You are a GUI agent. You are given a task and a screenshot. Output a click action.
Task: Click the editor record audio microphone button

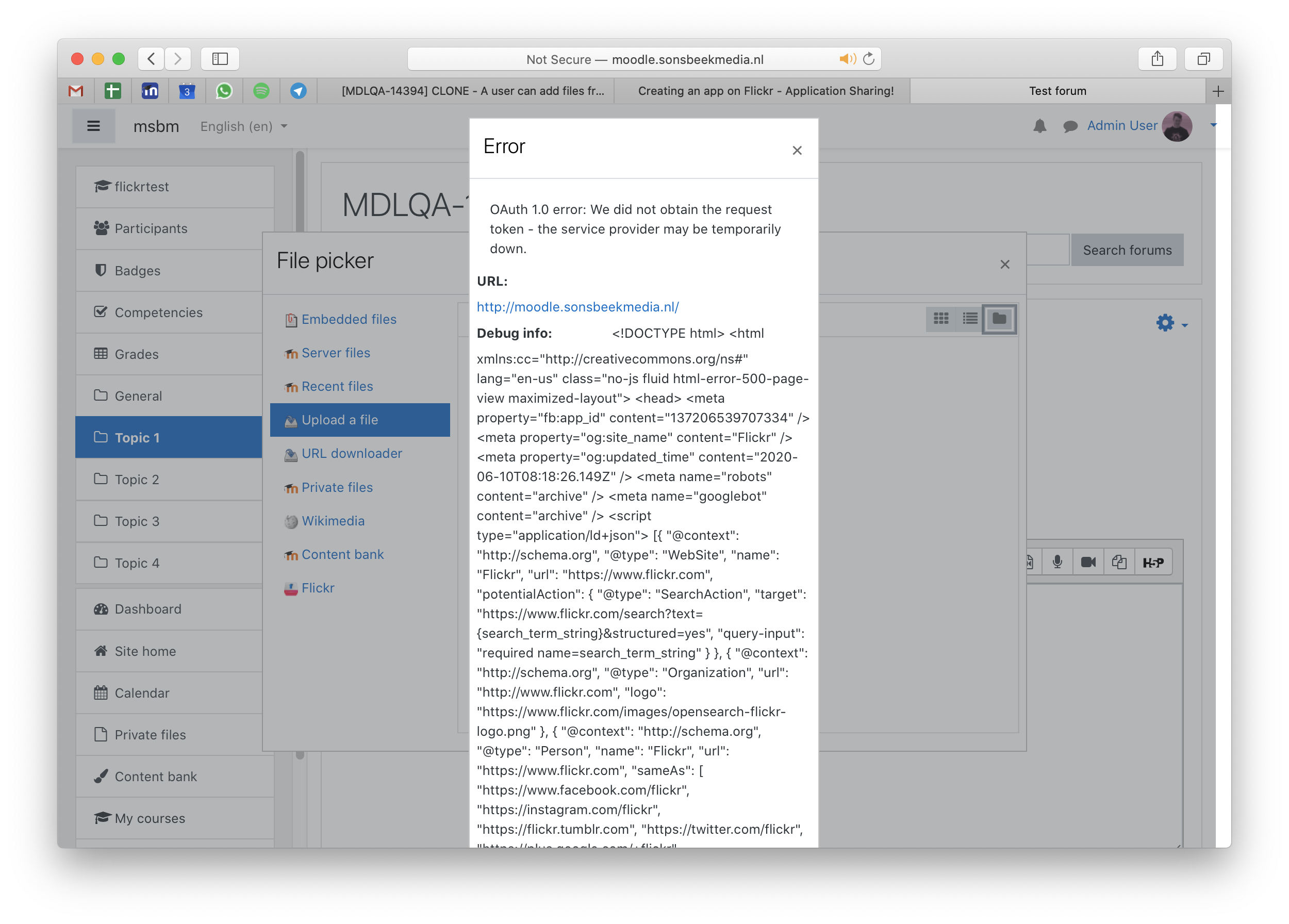point(1057,562)
